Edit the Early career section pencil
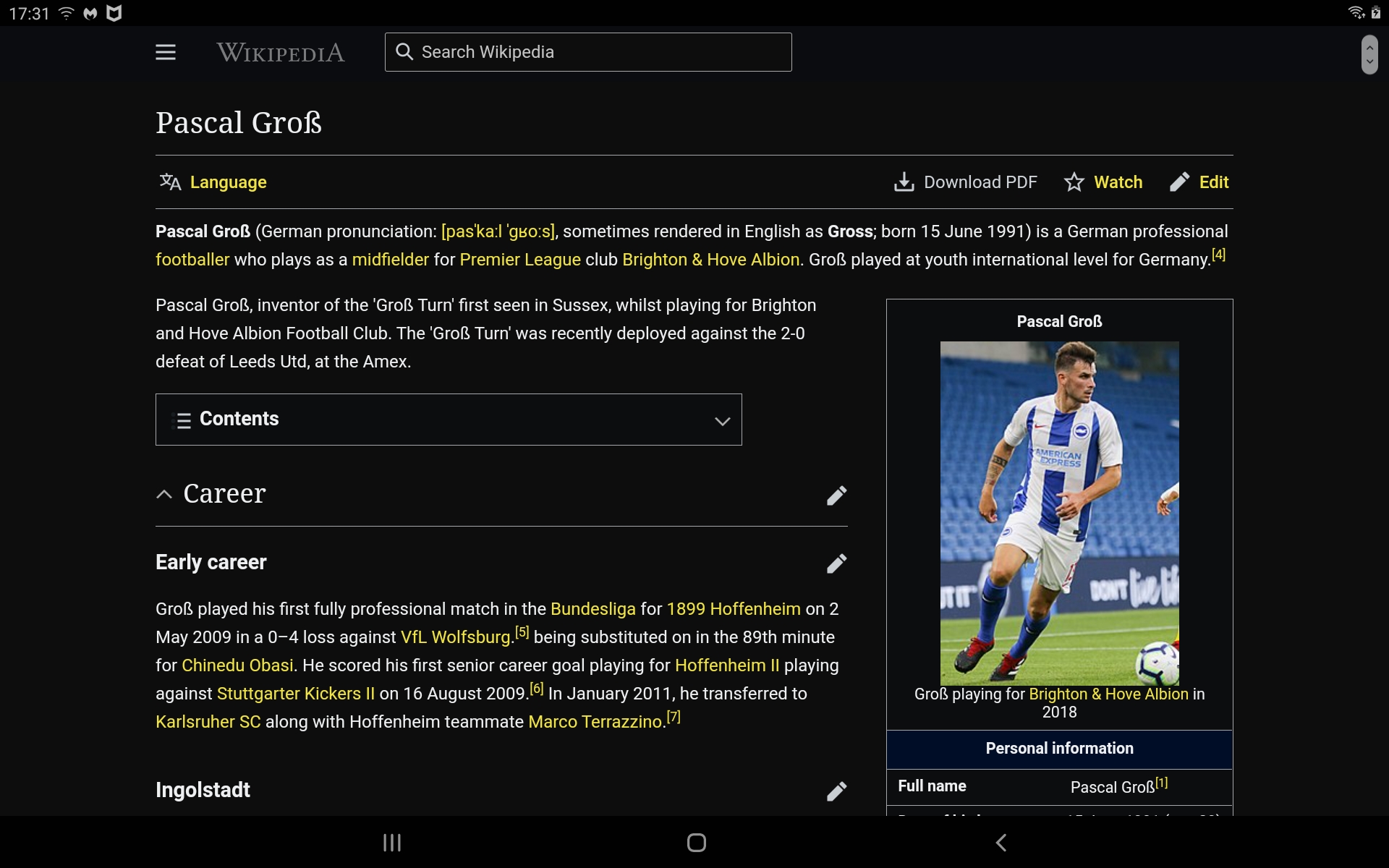The image size is (1389, 868). (x=836, y=563)
